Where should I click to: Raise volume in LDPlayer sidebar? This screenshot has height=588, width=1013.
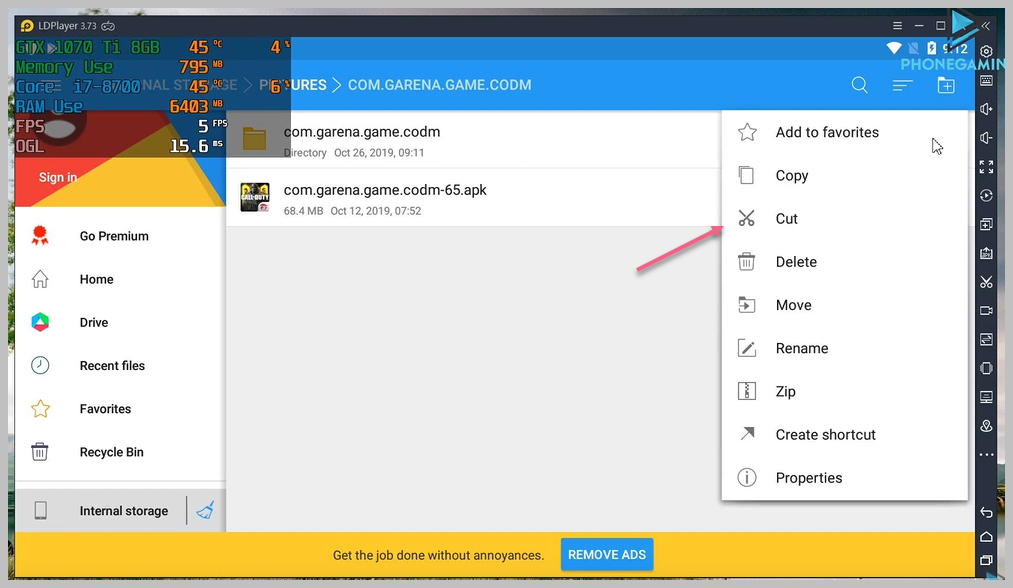(x=986, y=109)
